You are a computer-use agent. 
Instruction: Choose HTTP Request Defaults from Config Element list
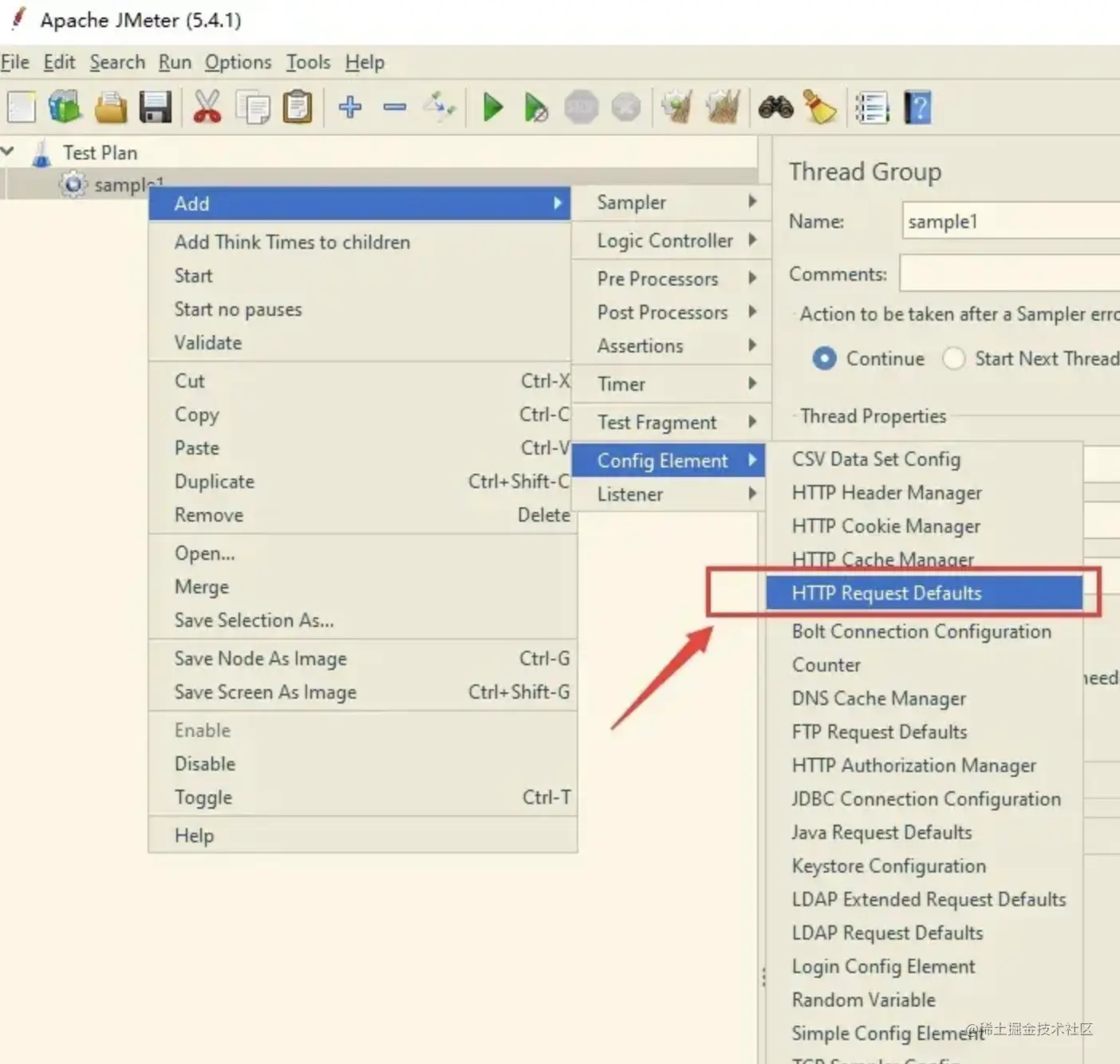tap(925, 593)
